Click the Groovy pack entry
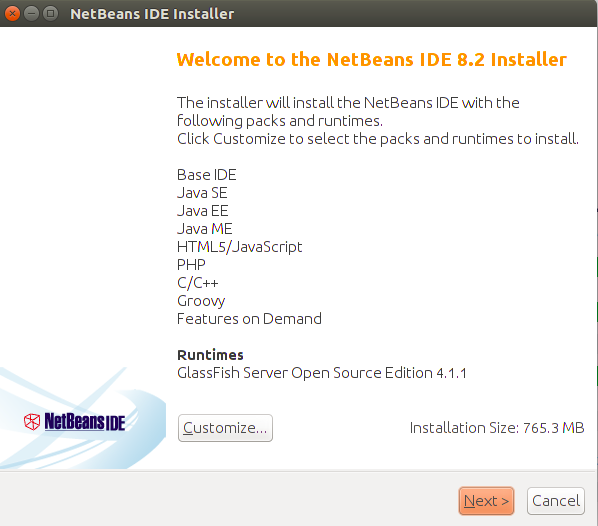 [x=201, y=301]
